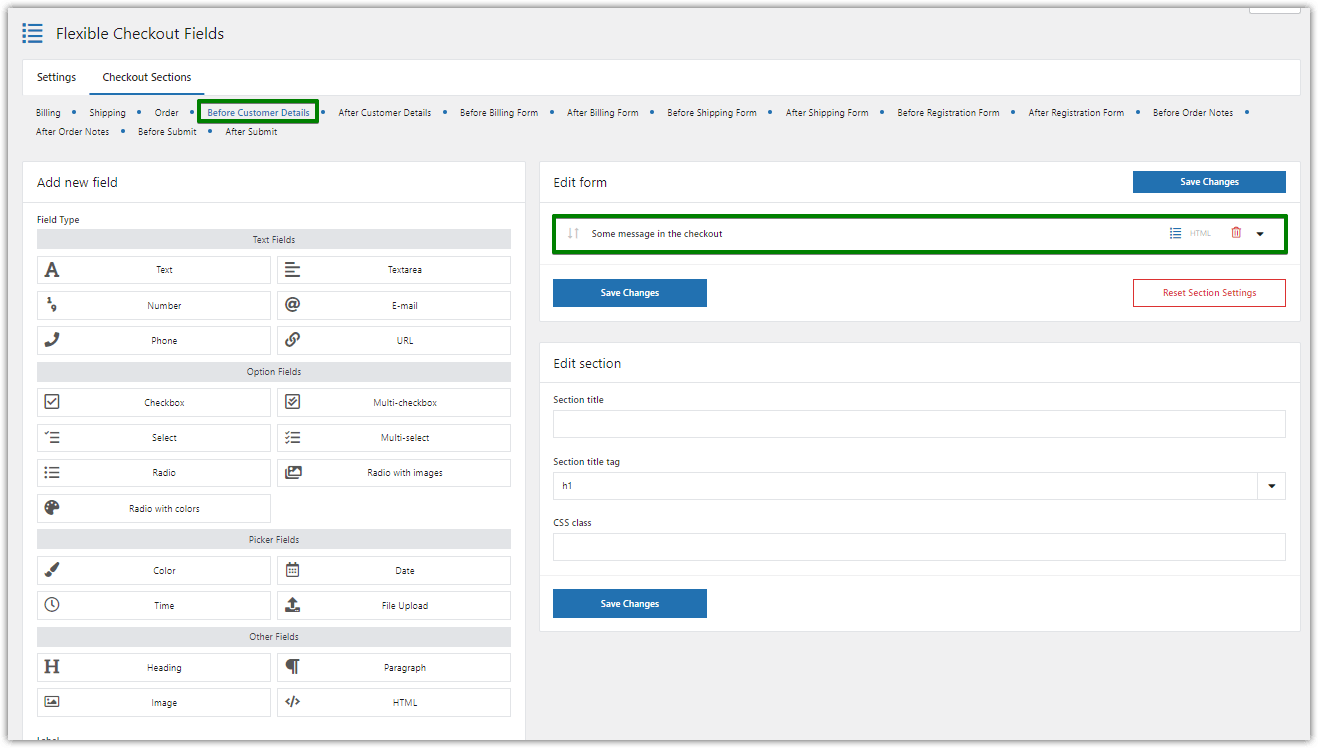Add a Multi-checkbox field type
The image size is (1318, 748).
pos(394,402)
